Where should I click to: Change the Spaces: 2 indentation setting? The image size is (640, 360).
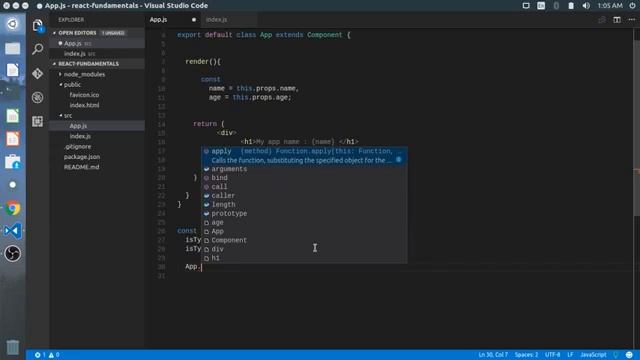[x=526, y=355]
